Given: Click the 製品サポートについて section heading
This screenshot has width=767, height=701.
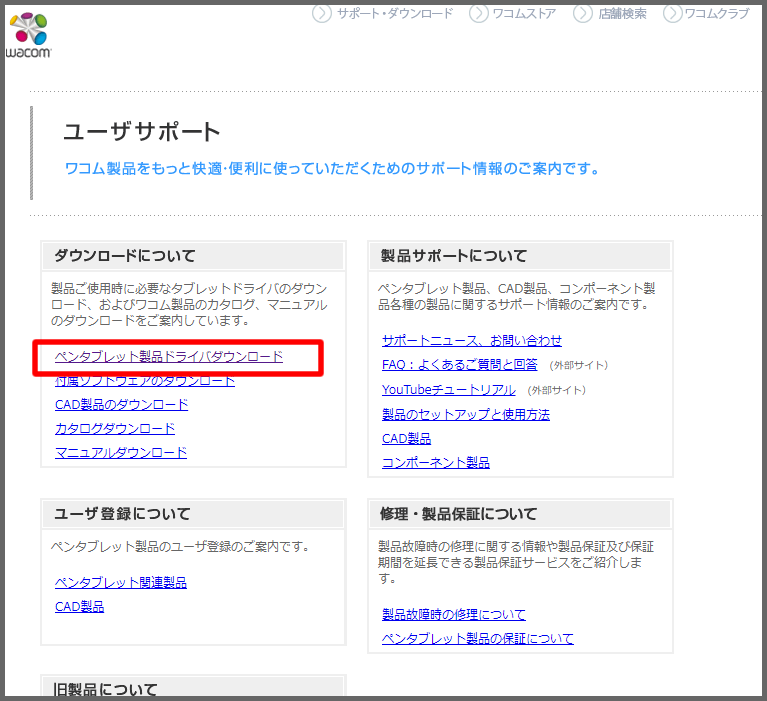Looking at the screenshot, I should pos(453,255).
